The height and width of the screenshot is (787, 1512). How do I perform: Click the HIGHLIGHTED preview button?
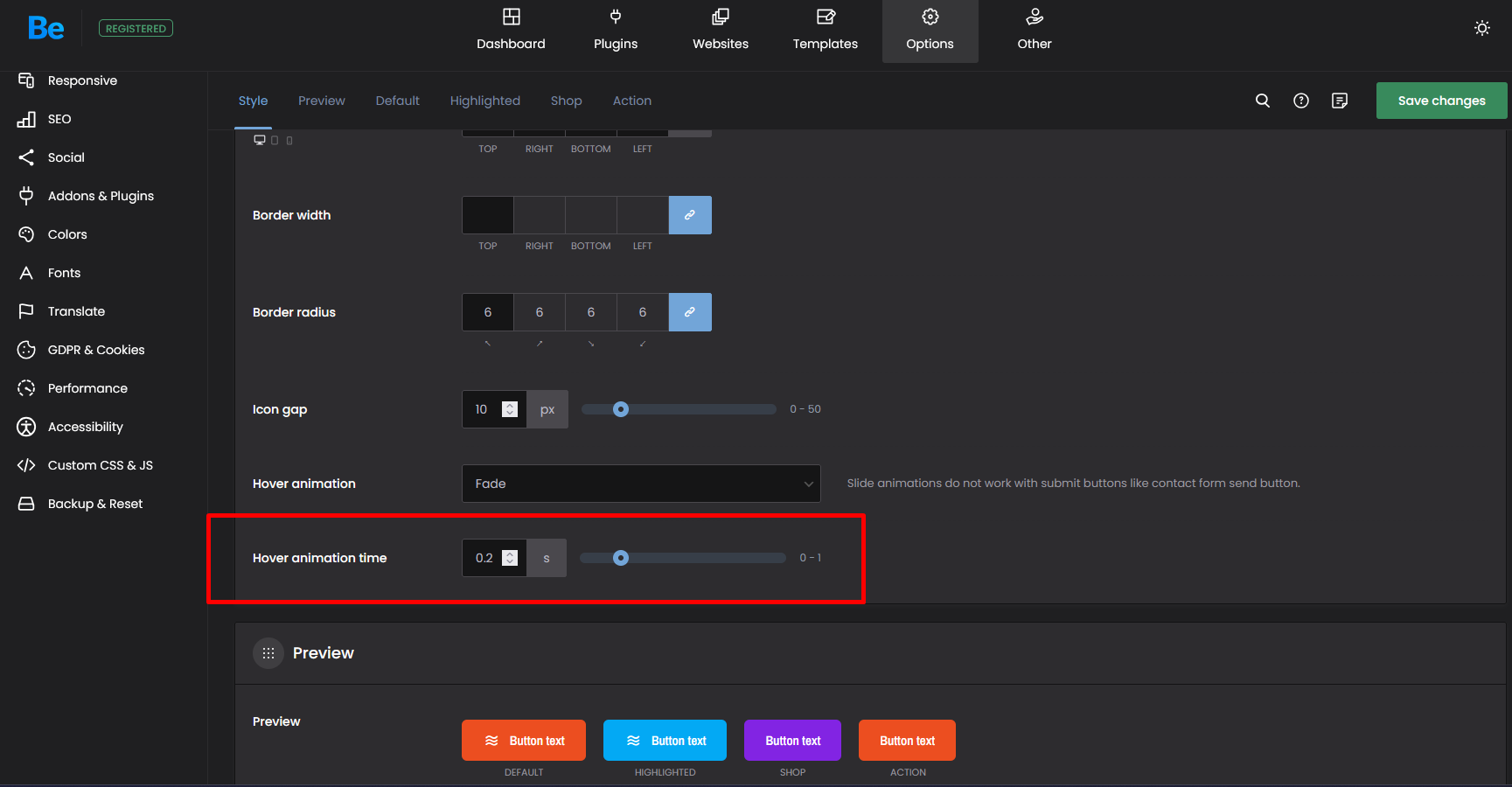point(665,741)
